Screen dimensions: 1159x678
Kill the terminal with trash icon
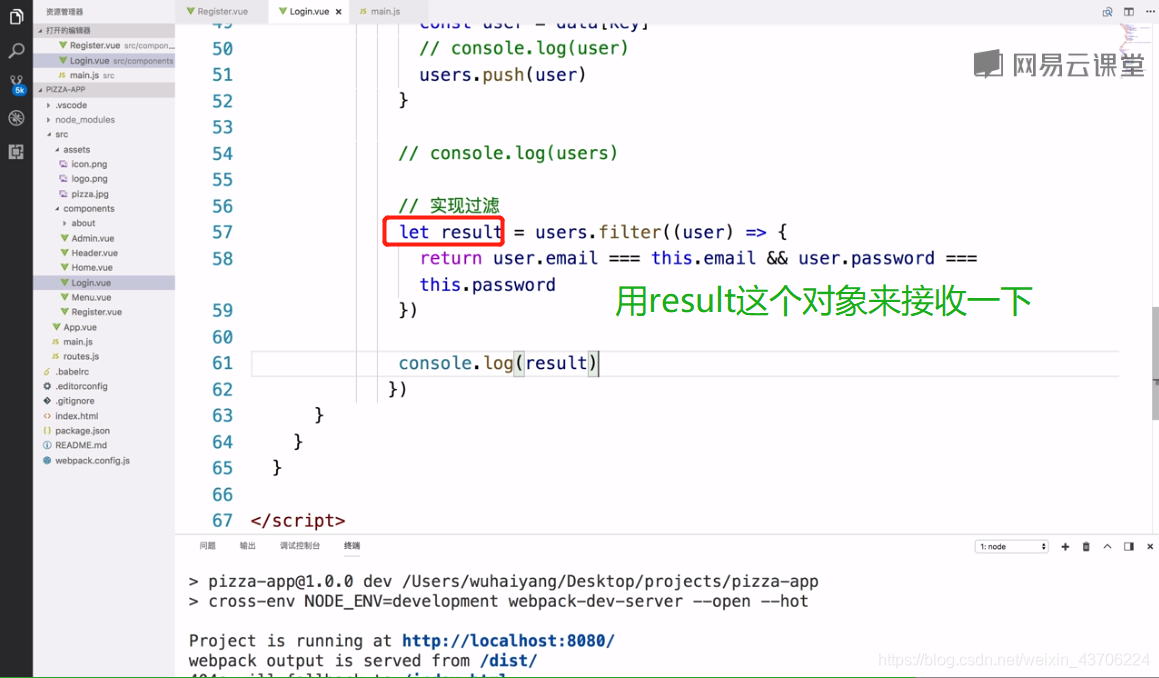coord(1086,546)
